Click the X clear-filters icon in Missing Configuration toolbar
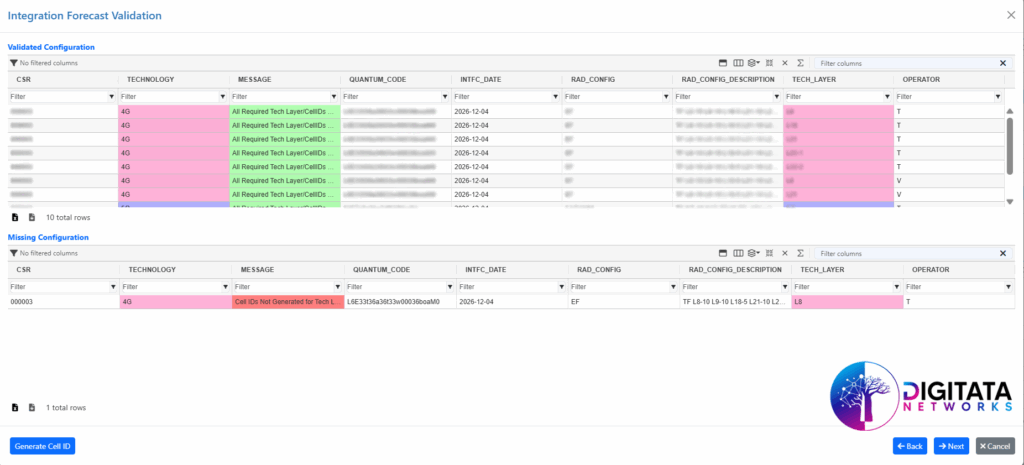Screen dimensions: 1024x465 tap(785, 253)
